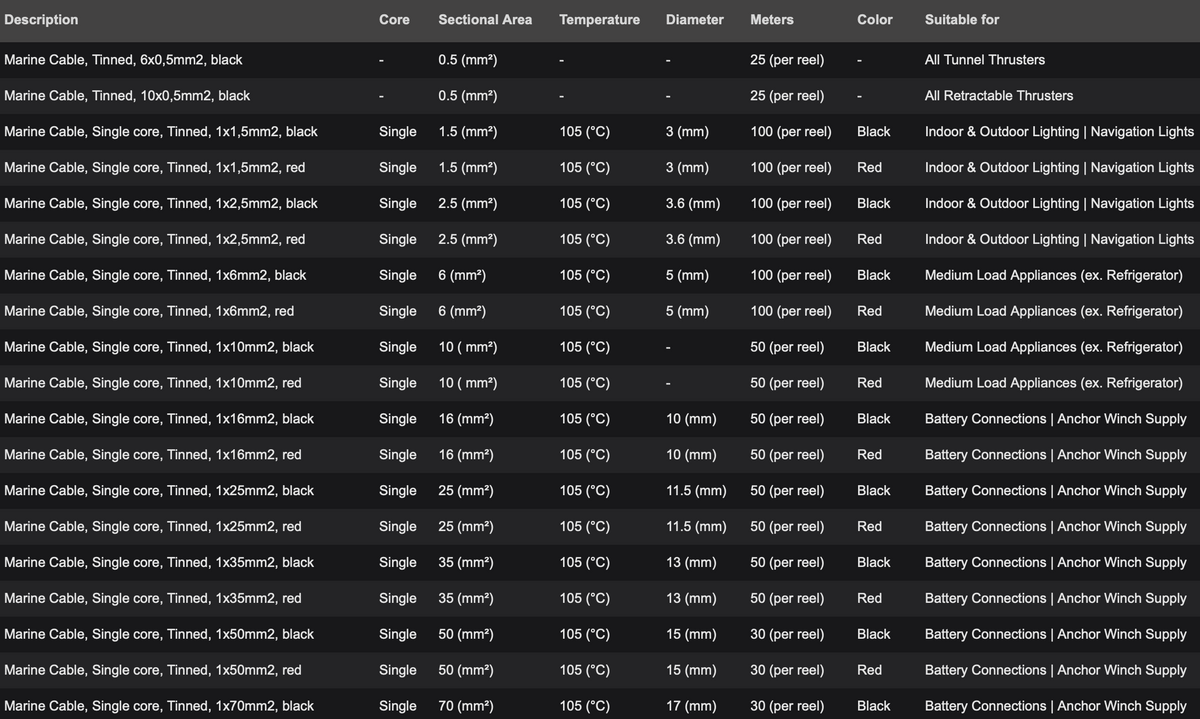This screenshot has height=719, width=1200.
Task: Select the Core column header
Action: (x=394, y=20)
